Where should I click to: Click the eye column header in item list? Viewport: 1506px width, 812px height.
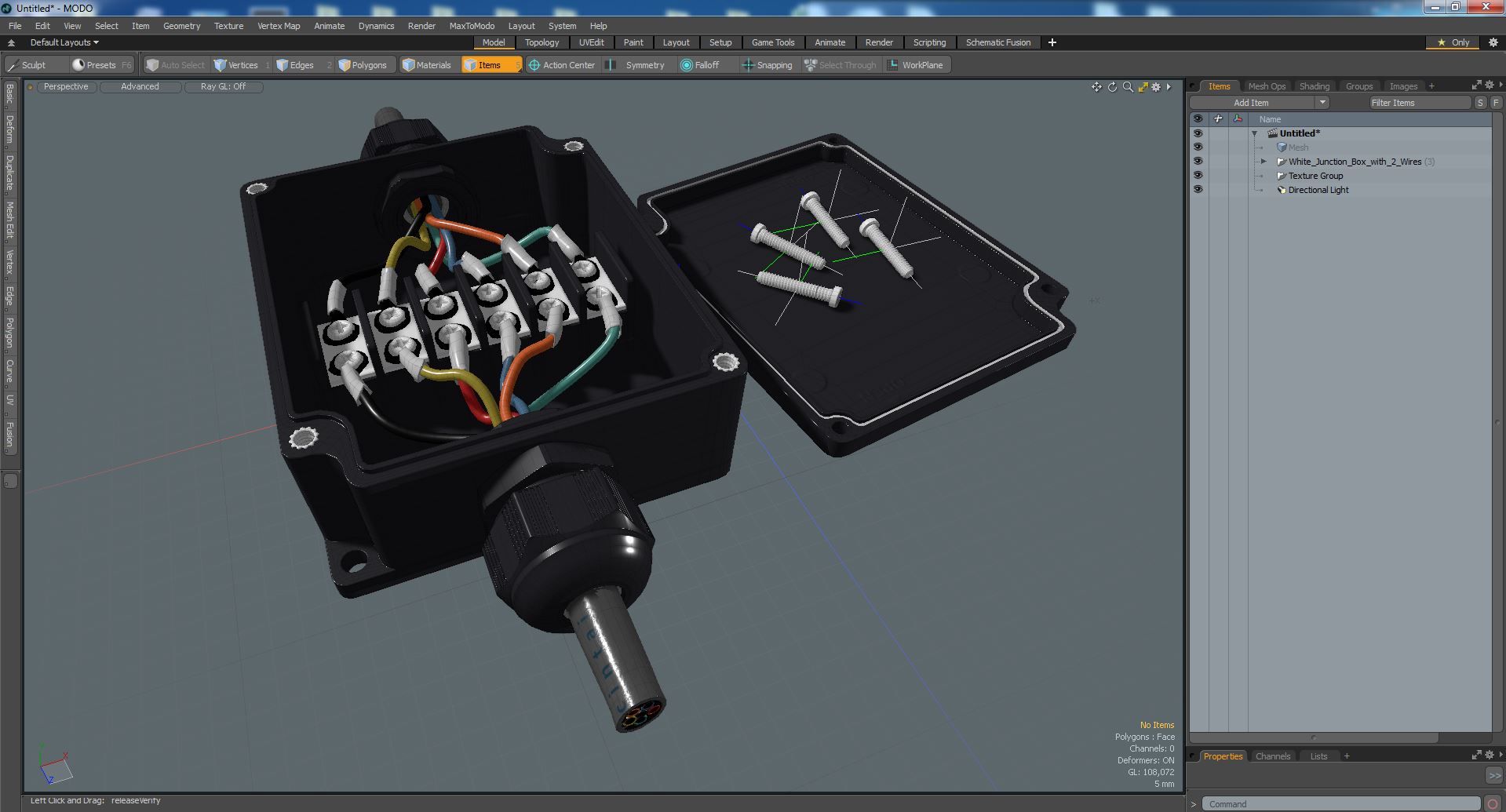1198,119
